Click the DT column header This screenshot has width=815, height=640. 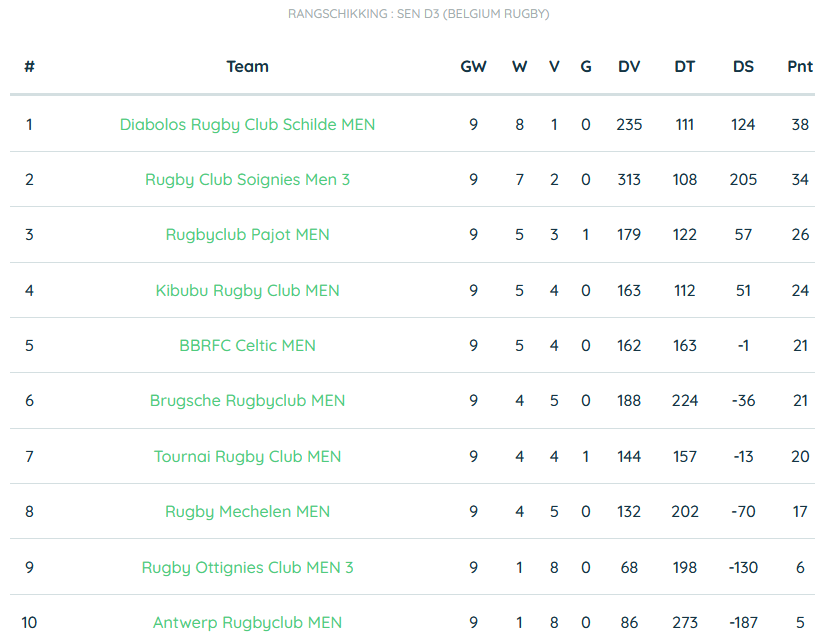685,67
